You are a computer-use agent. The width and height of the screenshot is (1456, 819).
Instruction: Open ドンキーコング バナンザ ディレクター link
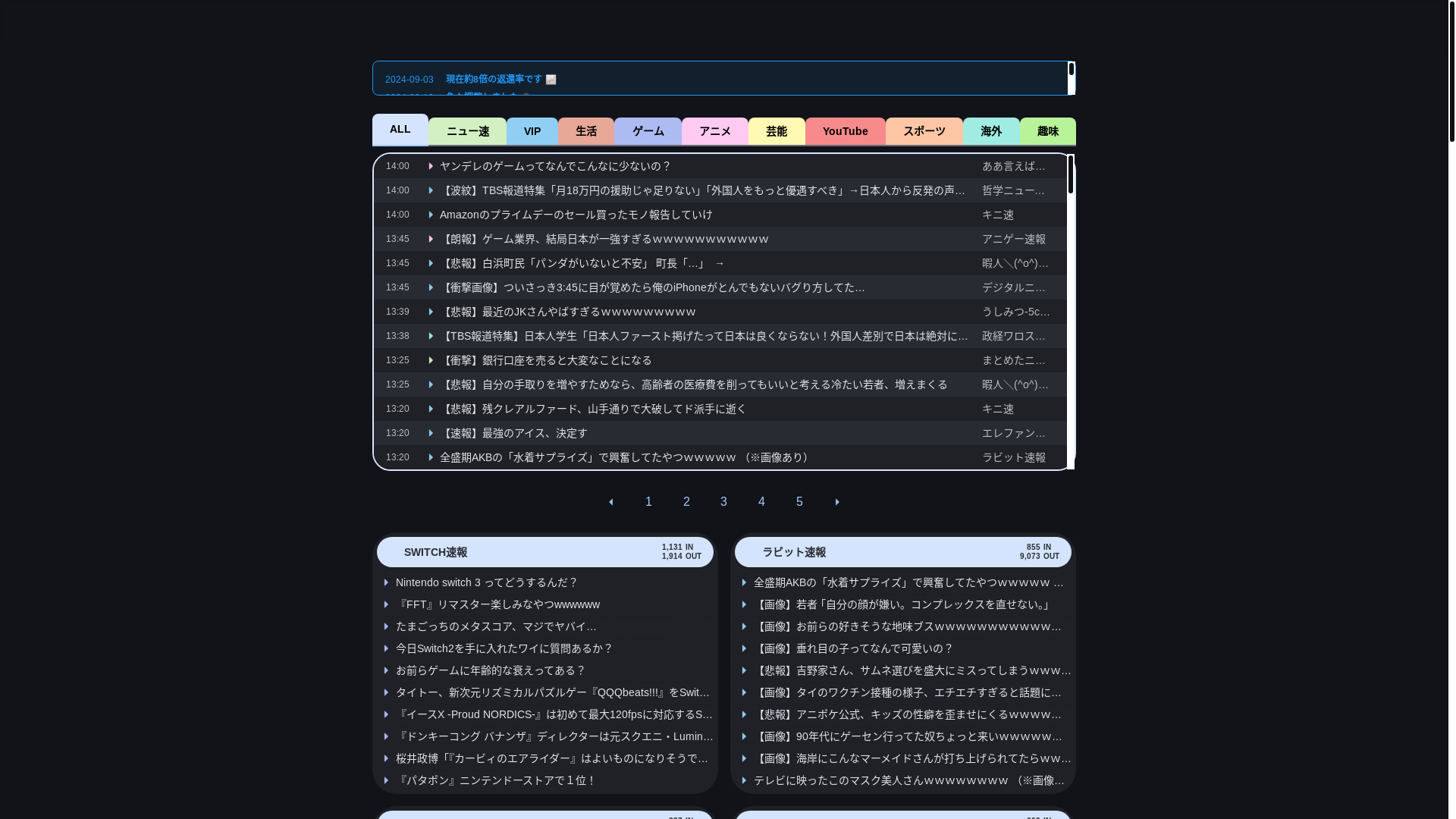[x=554, y=736]
